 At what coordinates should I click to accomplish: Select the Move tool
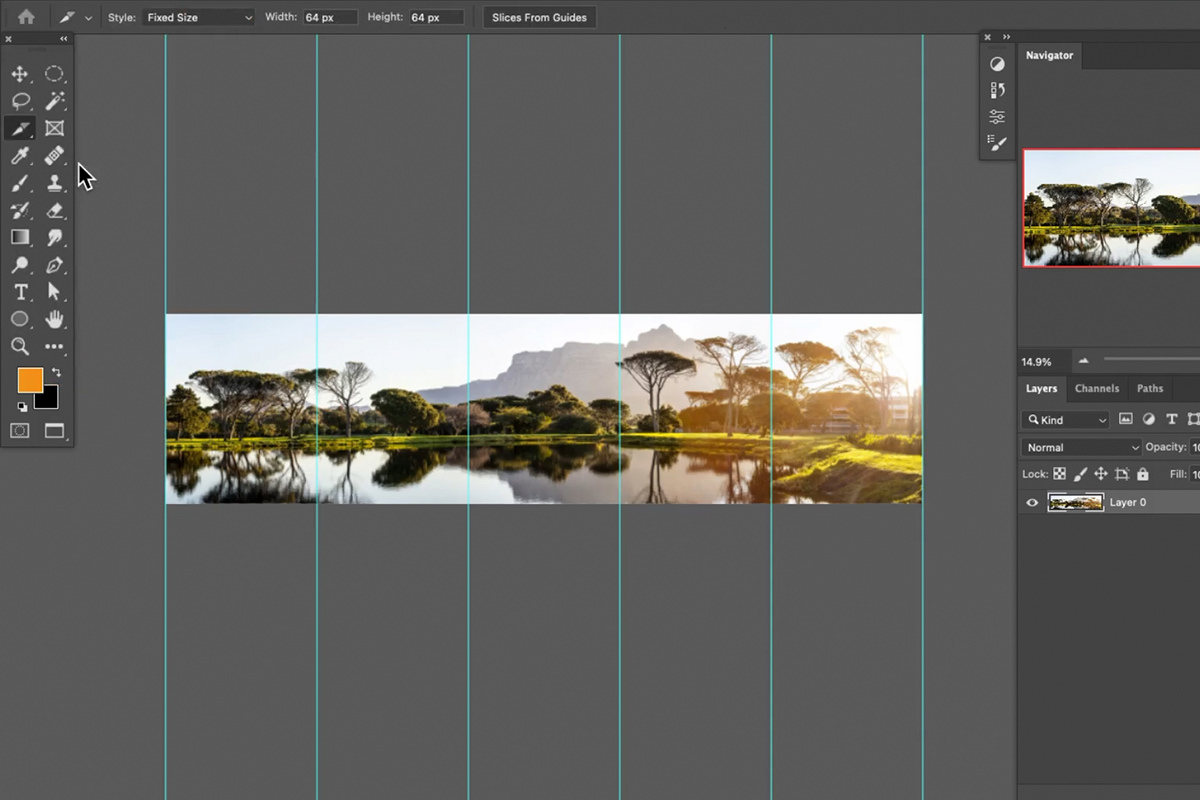click(x=20, y=73)
